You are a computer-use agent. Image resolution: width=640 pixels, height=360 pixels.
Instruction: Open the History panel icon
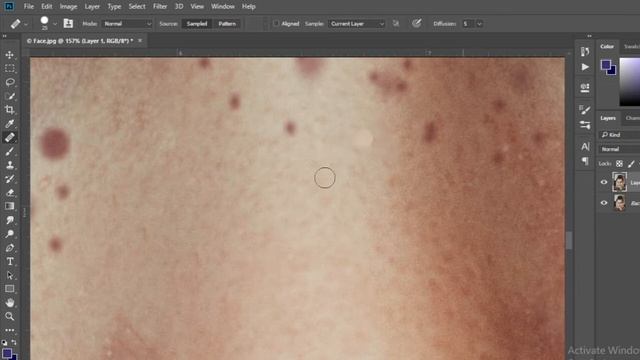pos(585,51)
